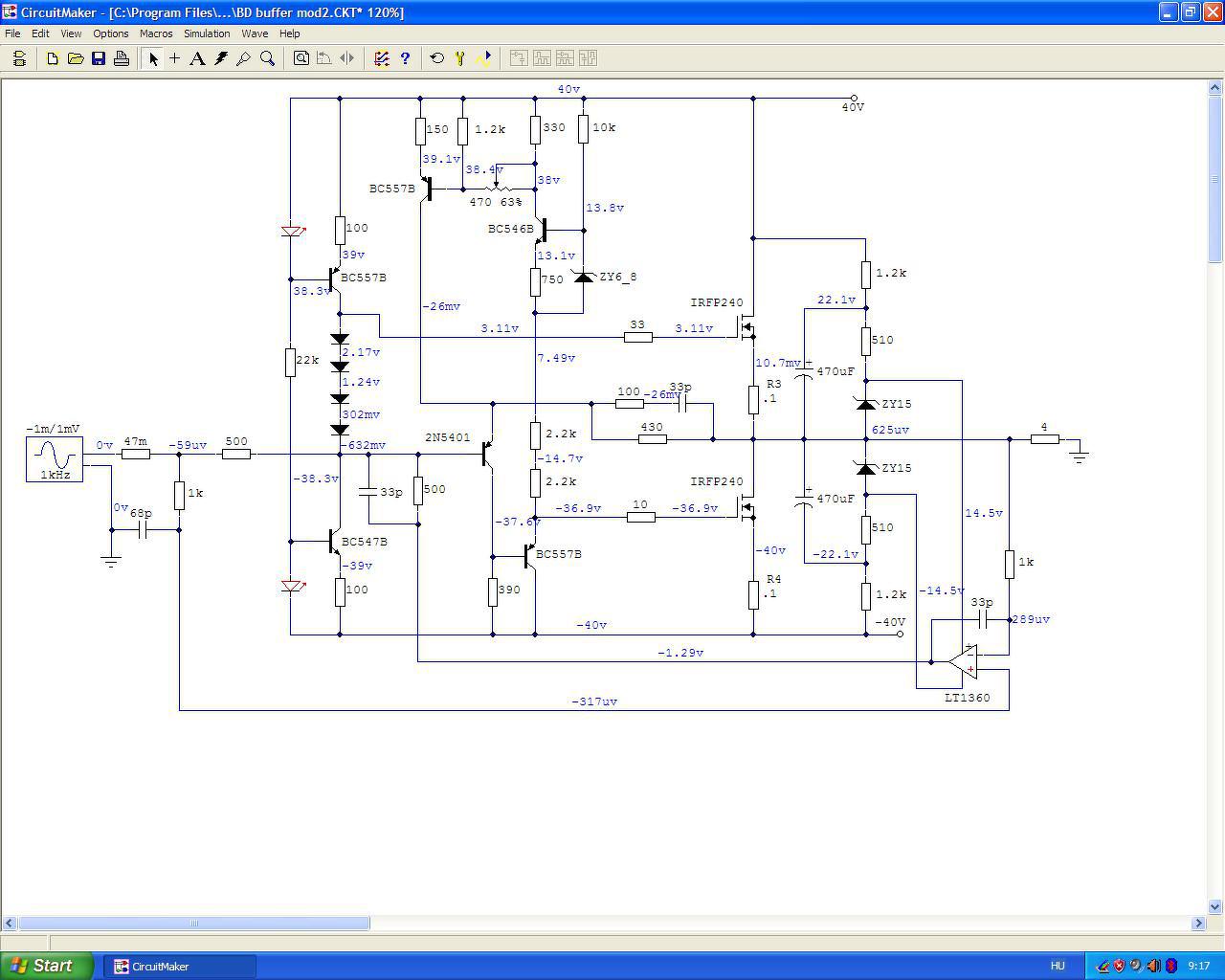Click the 7.49v node voltage label

coord(556,358)
